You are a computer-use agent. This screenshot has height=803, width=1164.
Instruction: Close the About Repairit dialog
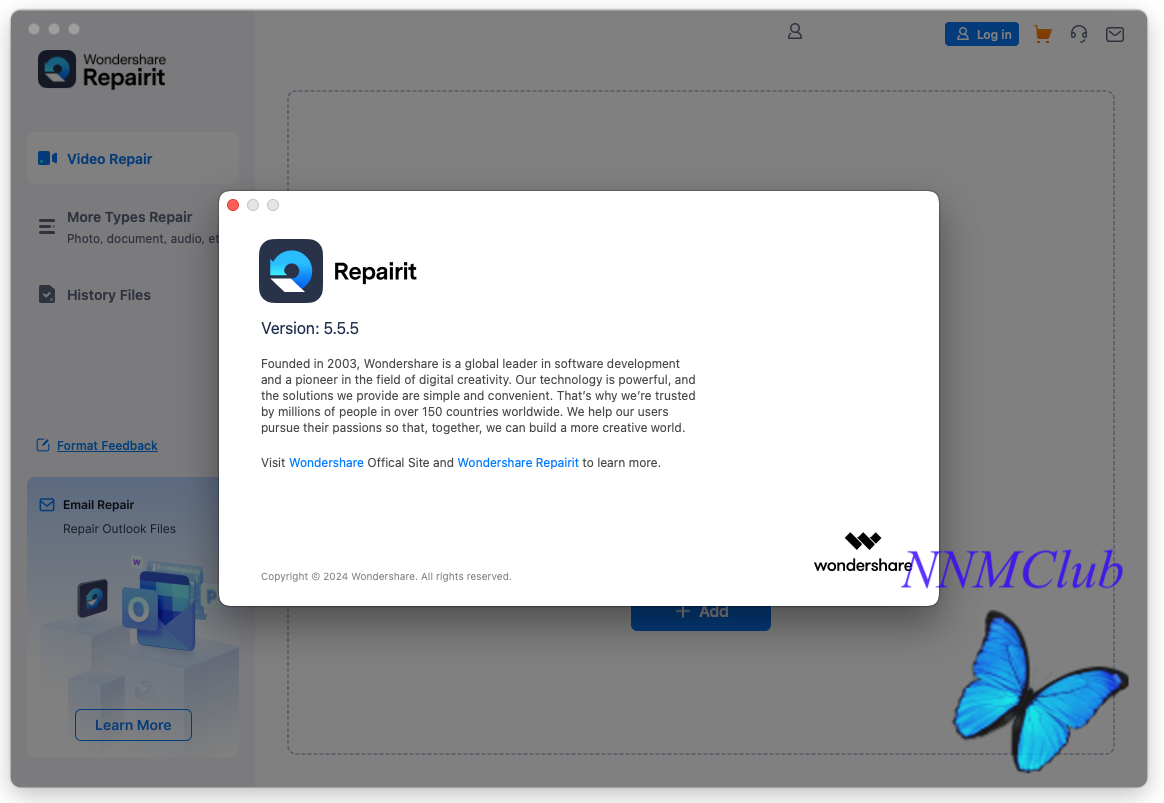[233, 205]
